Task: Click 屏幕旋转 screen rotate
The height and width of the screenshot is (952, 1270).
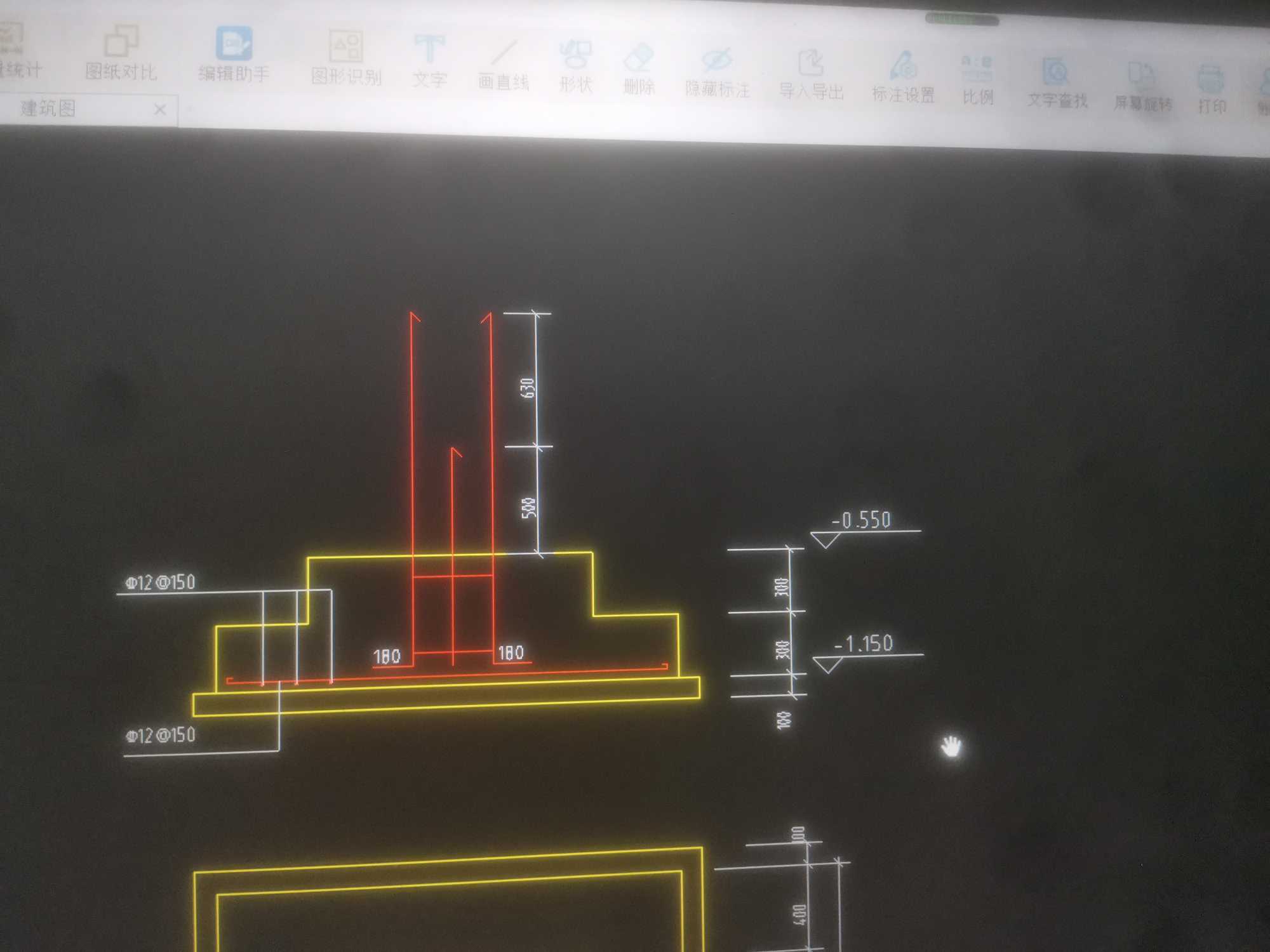Action: (1143, 86)
